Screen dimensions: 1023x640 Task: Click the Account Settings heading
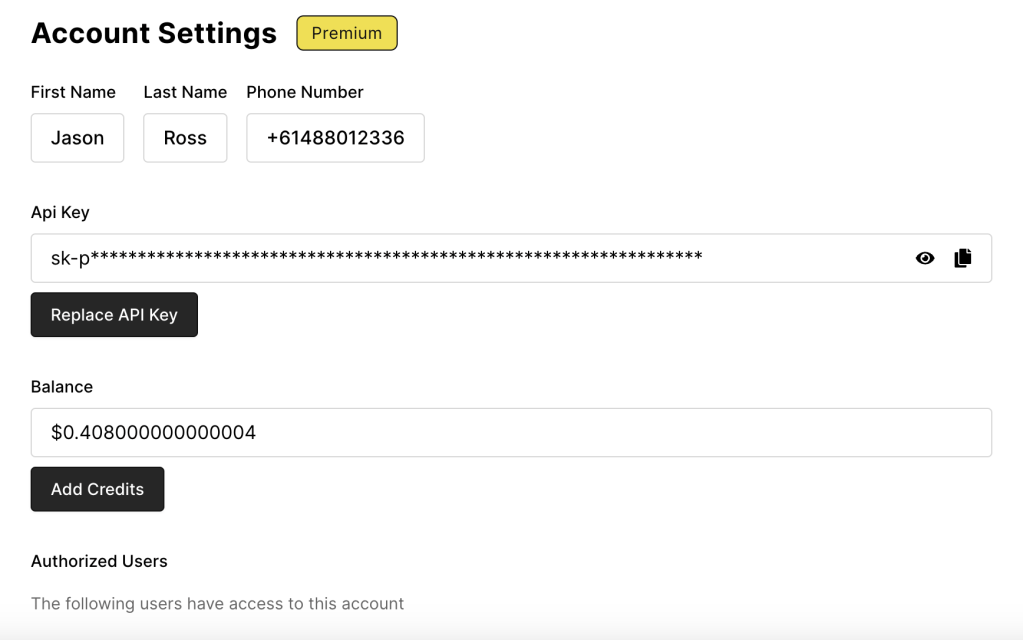[x=154, y=33]
